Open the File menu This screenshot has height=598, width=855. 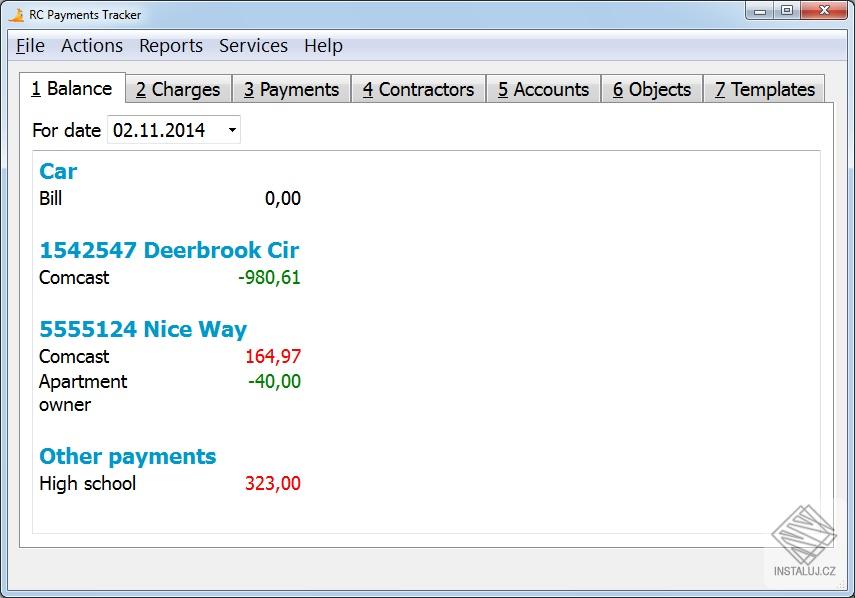tap(30, 46)
